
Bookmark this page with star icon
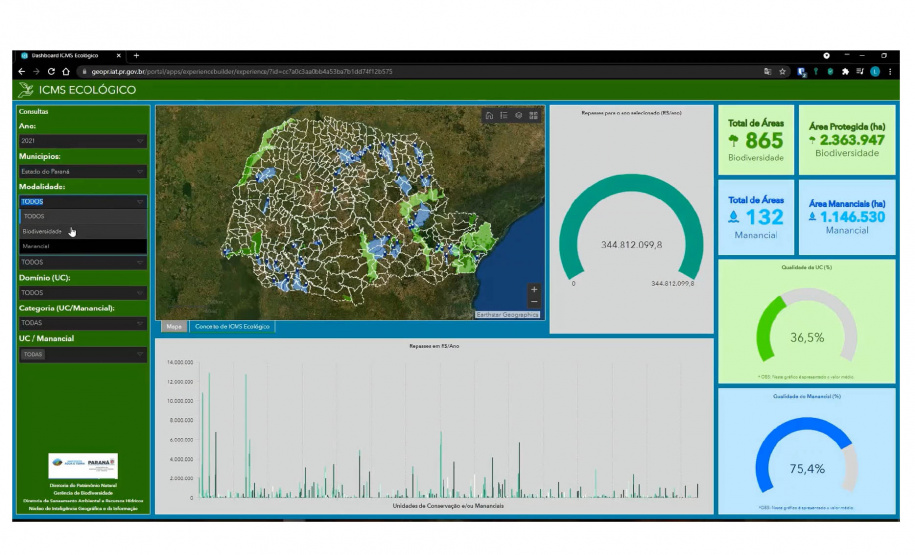coord(782,72)
